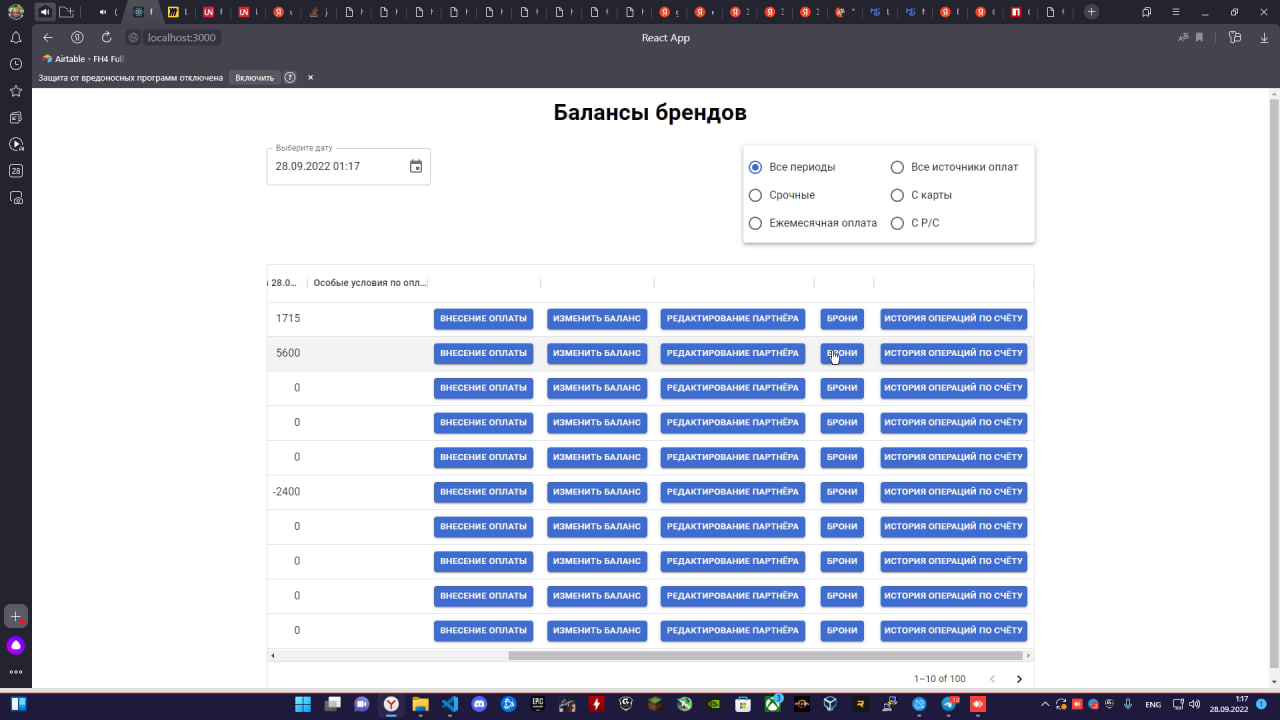Select the "Ежемесячная оплата" radio option

tap(756, 223)
